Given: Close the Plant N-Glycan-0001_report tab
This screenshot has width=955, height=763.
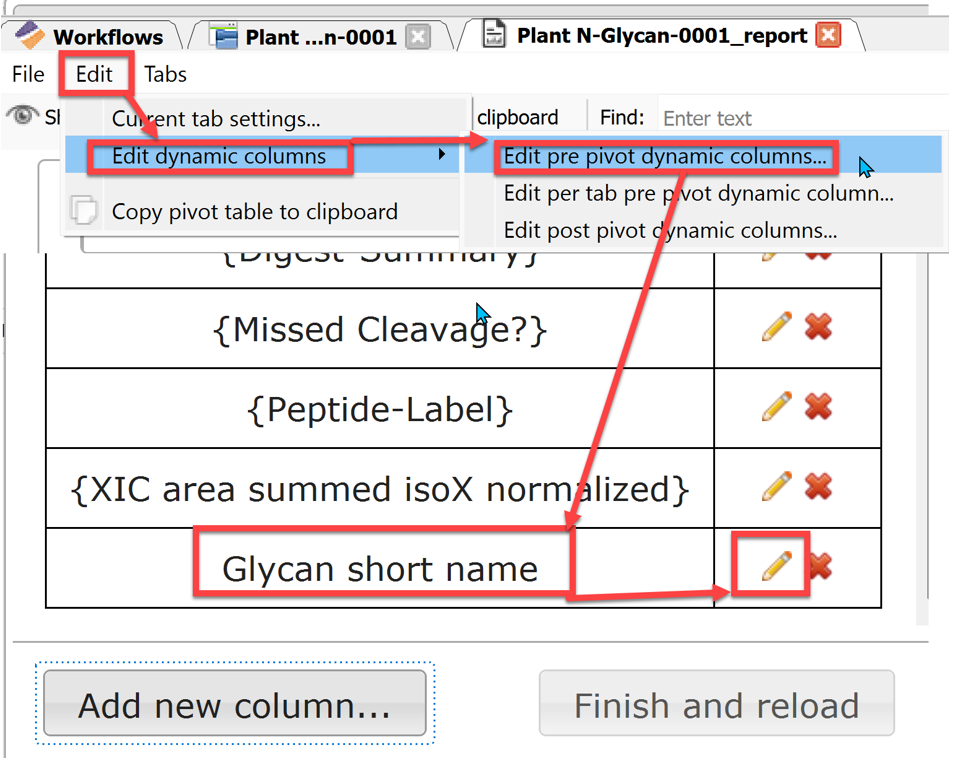Looking at the screenshot, I should (x=827, y=37).
